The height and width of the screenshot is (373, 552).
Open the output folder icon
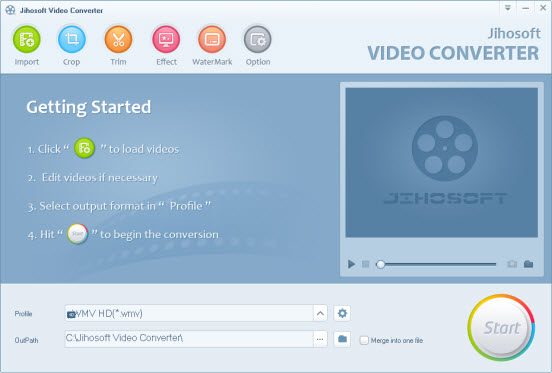pyautogui.click(x=342, y=339)
